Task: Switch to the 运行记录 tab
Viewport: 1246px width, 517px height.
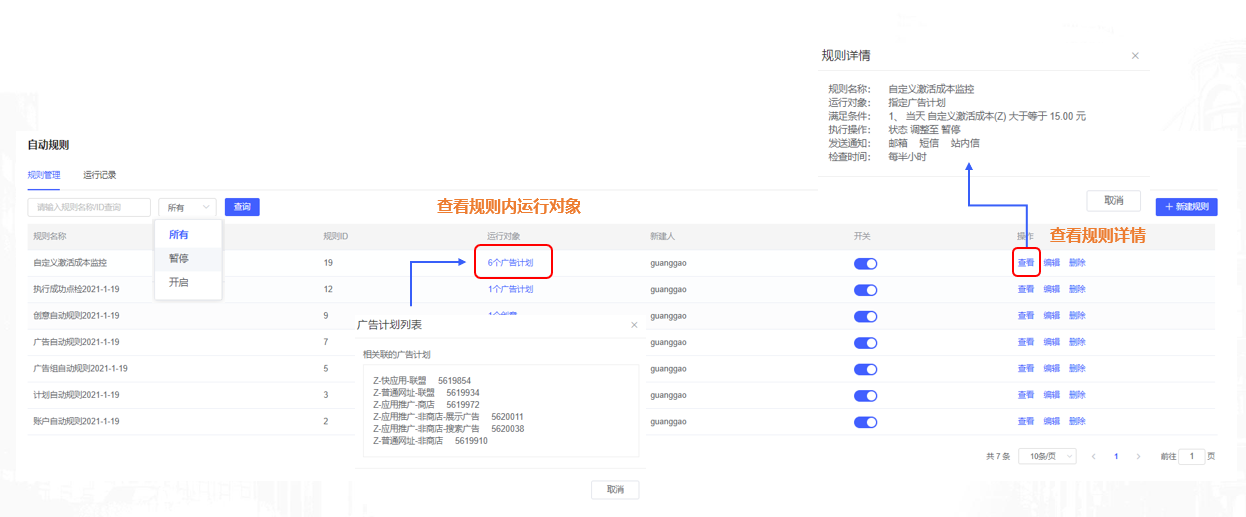Action: coord(100,175)
